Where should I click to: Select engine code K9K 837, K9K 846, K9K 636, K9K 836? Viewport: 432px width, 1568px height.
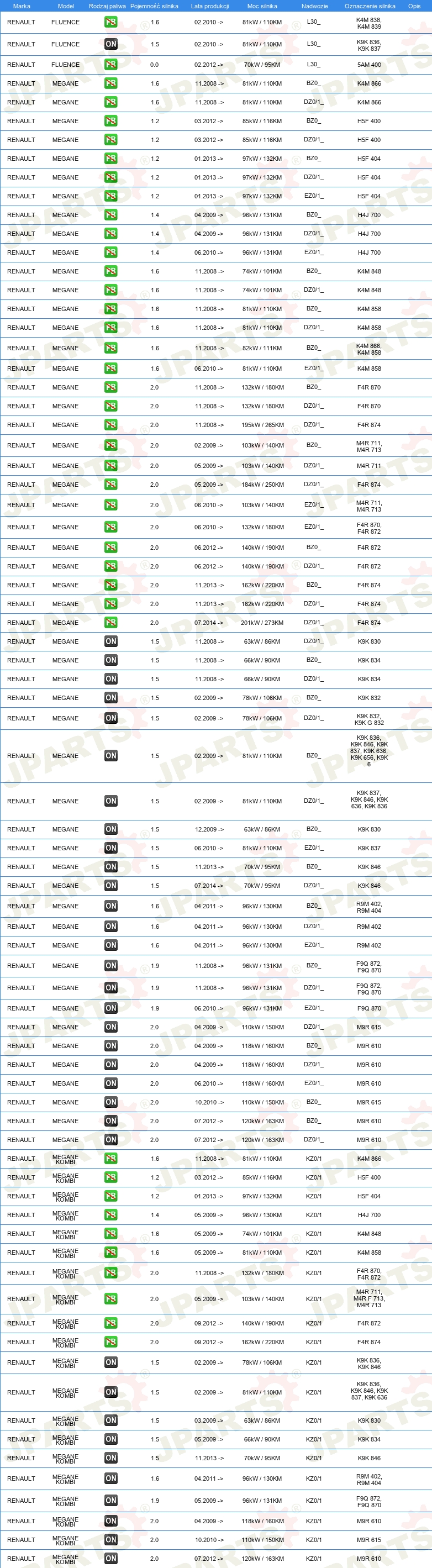click(x=368, y=800)
